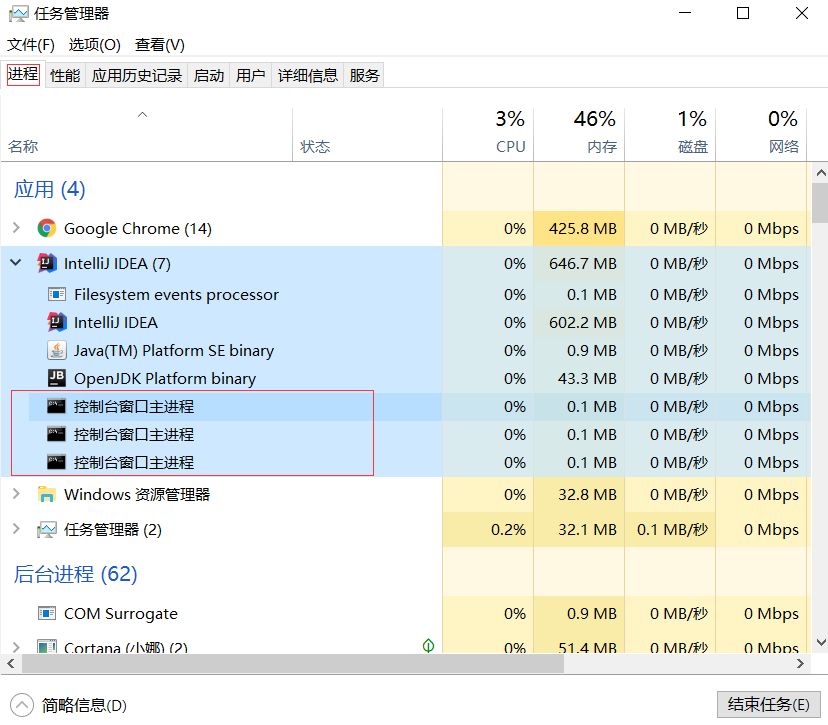
Task: Click the second 控制台窗口主进程 console icon
Action: (x=57, y=434)
